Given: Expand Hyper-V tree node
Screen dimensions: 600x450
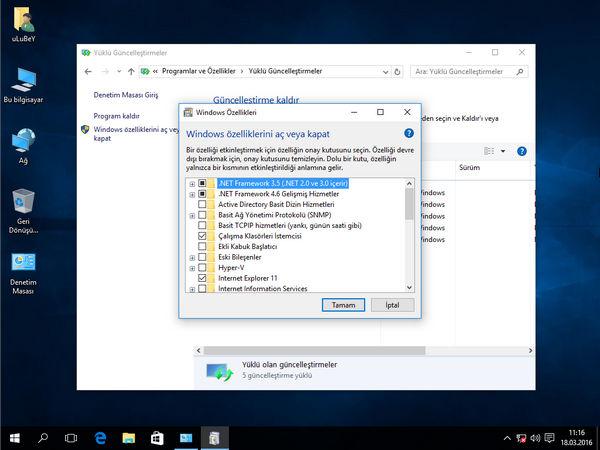Looking at the screenshot, I should pos(192,268).
